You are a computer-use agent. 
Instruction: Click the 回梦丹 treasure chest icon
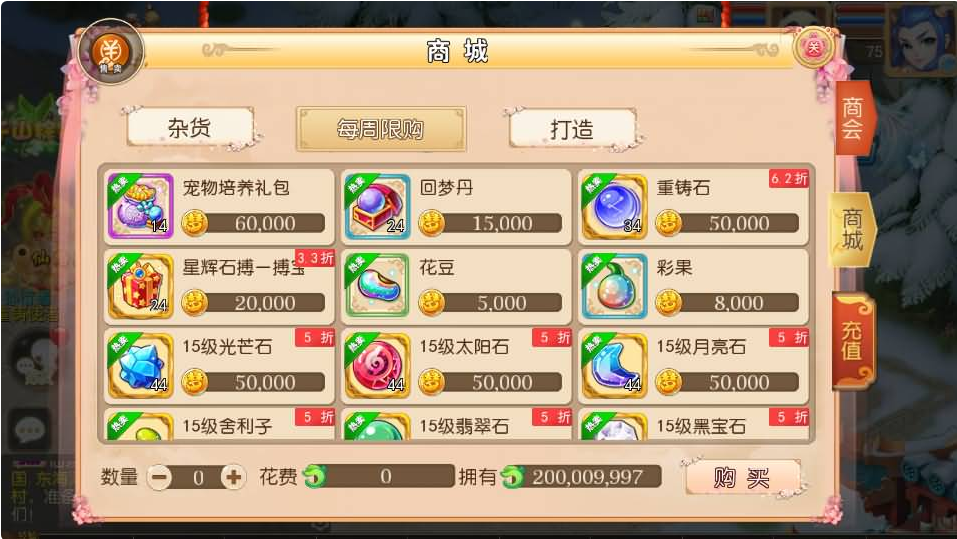tap(377, 206)
